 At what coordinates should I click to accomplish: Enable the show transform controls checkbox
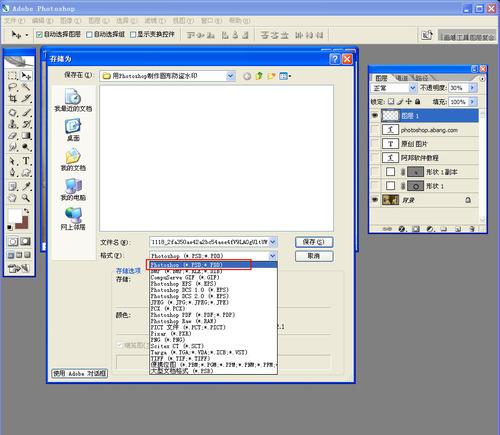pyautogui.click(x=133, y=34)
